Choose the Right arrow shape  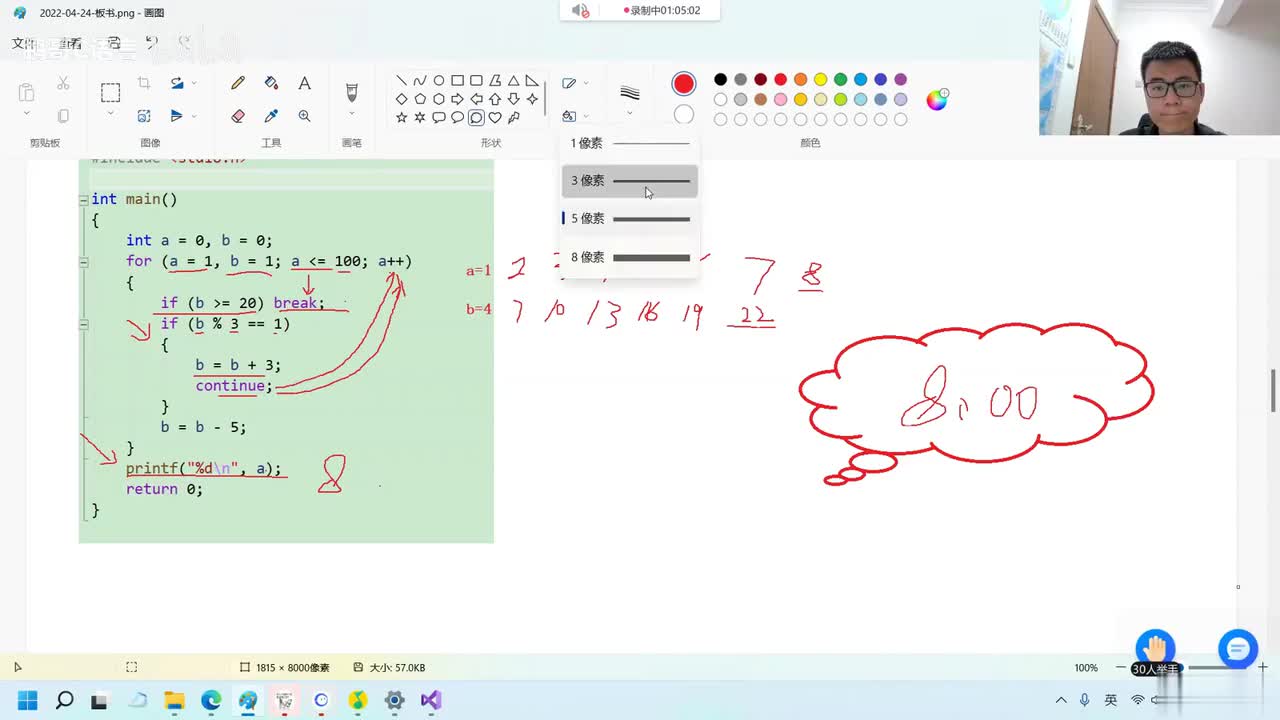pyautogui.click(x=457, y=99)
